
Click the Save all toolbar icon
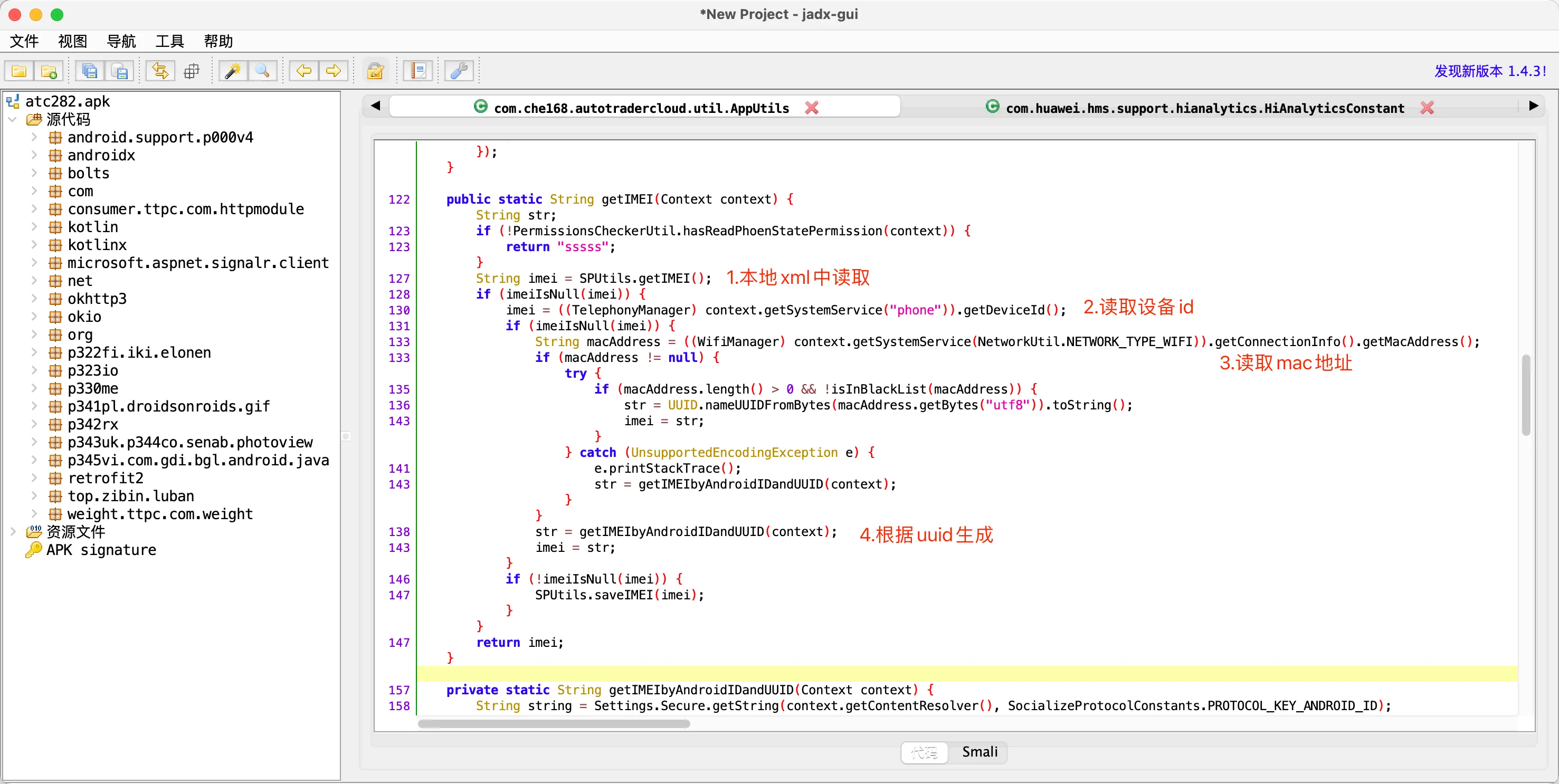click(x=90, y=71)
